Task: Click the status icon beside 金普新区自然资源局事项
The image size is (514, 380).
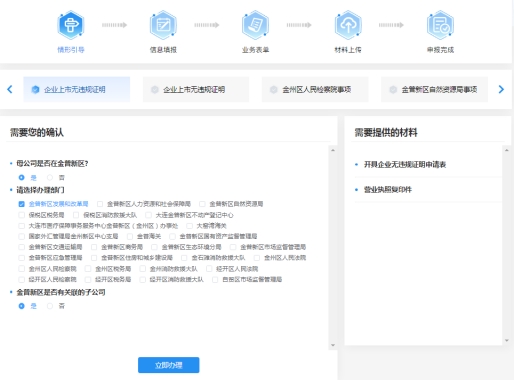Action: point(393,89)
